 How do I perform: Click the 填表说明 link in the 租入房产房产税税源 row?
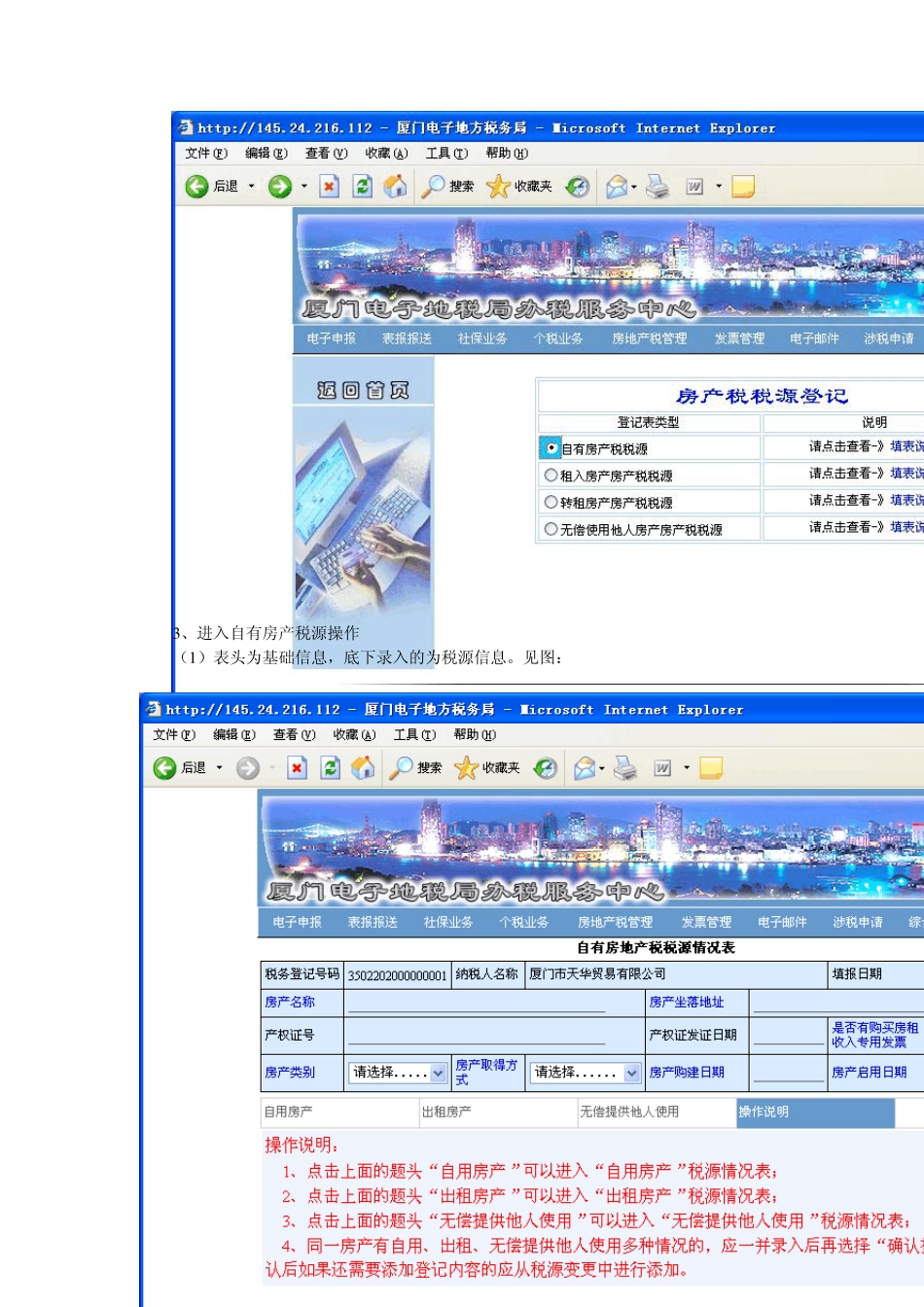[x=906, y=474]
